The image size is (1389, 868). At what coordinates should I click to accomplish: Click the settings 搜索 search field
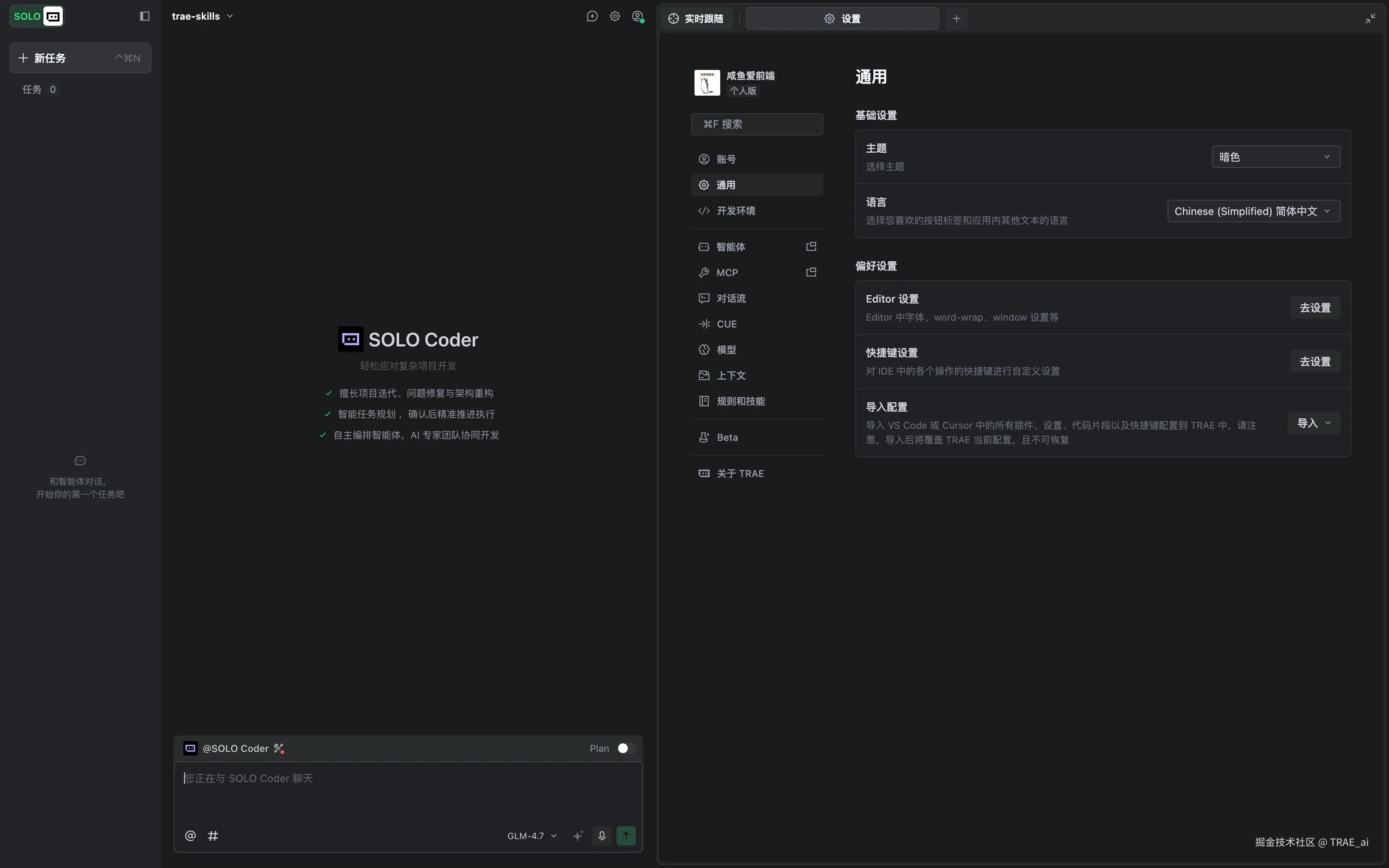[x=756, y=124]
